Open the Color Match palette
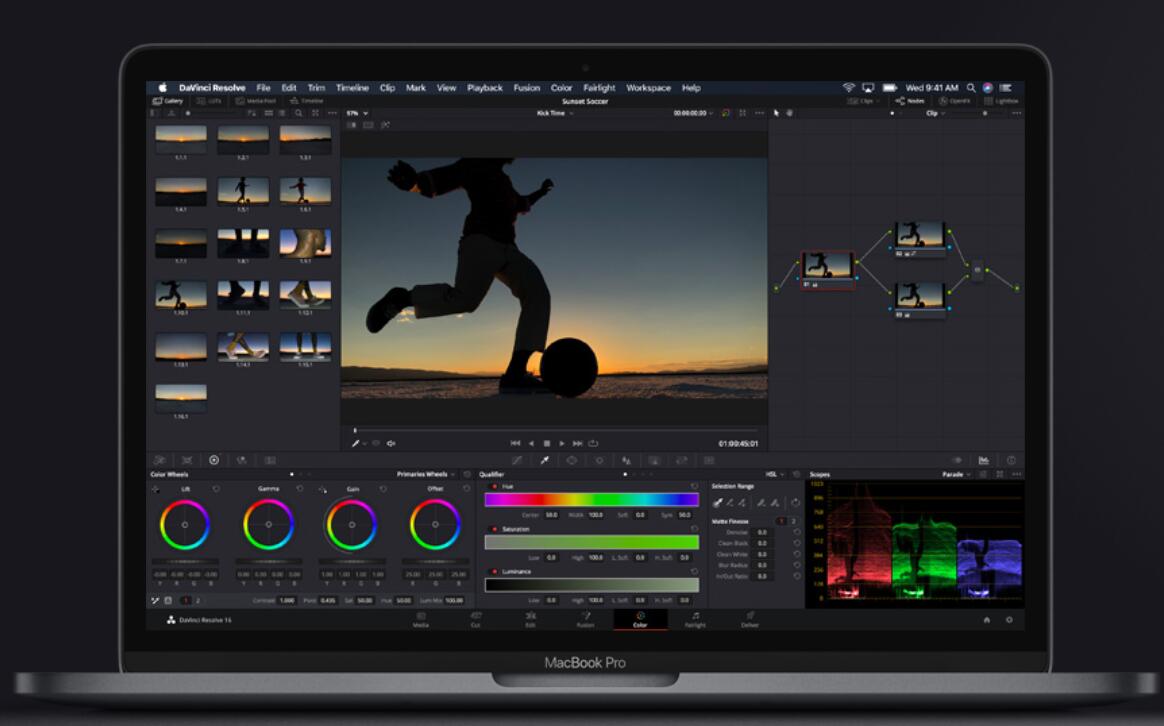This screenshot has height=726, width=1164. coord(187,460)
